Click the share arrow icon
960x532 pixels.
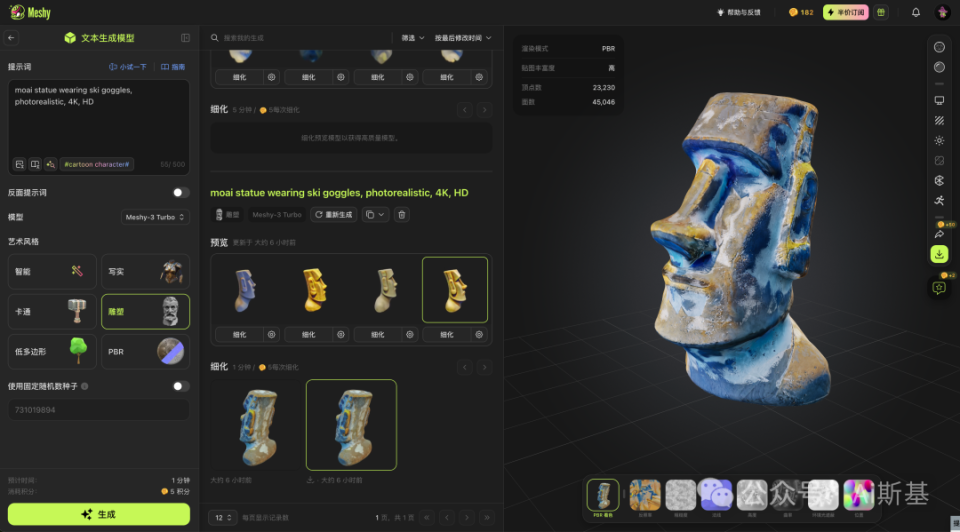point(939,234)
